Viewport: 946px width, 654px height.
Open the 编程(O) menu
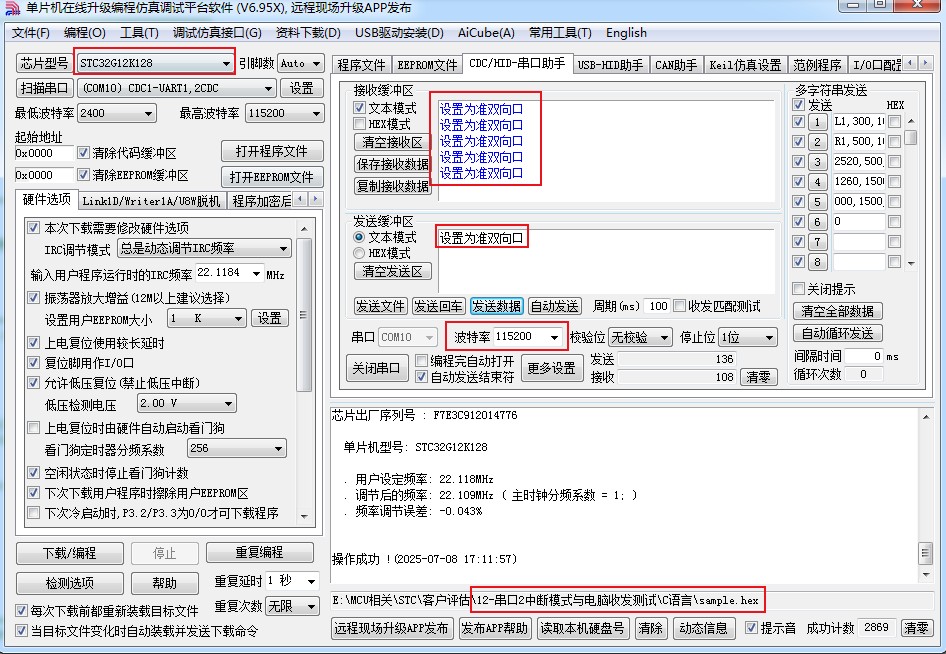[84, 33]
